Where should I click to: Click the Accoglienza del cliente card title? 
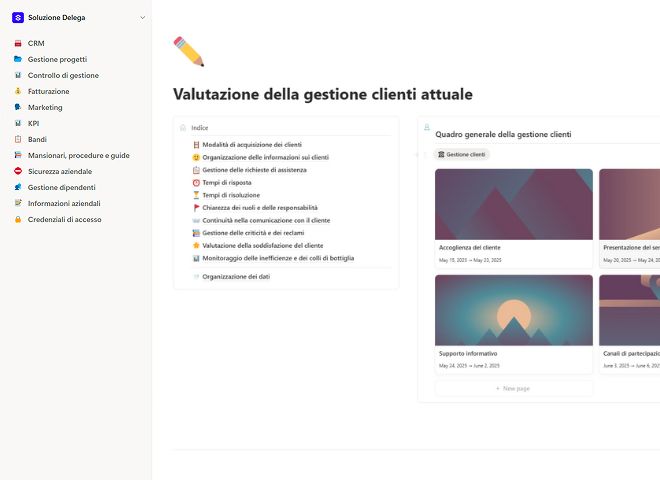coord(470,248)
